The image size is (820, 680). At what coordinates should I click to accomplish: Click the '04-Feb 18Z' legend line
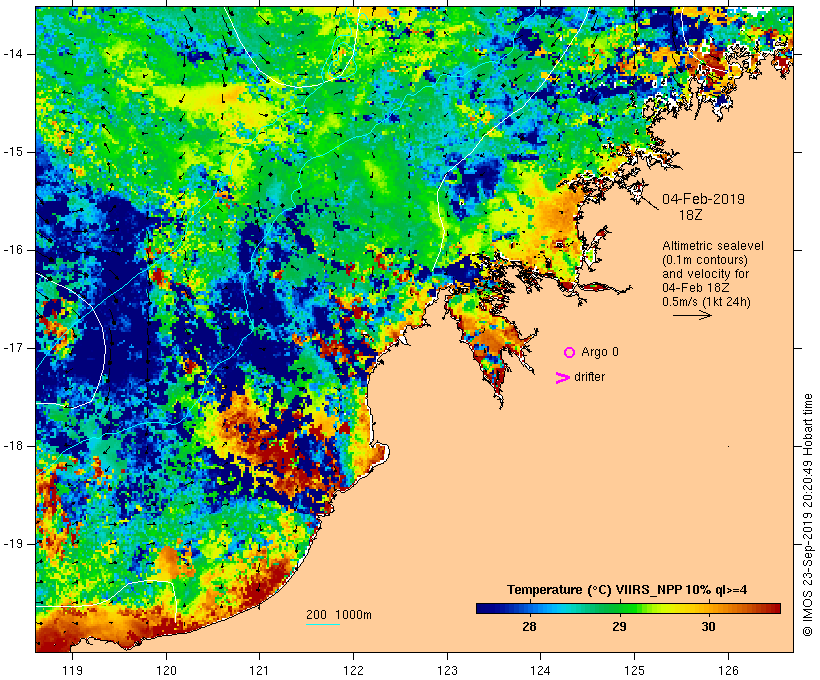[x=696, y=288]
